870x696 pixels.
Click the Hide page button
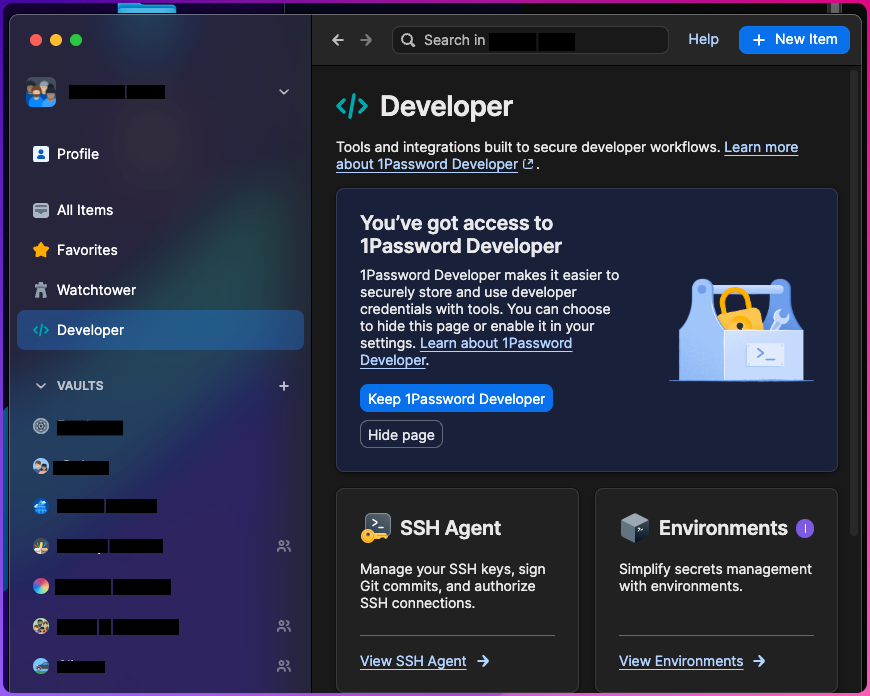[x=401, y=435]
